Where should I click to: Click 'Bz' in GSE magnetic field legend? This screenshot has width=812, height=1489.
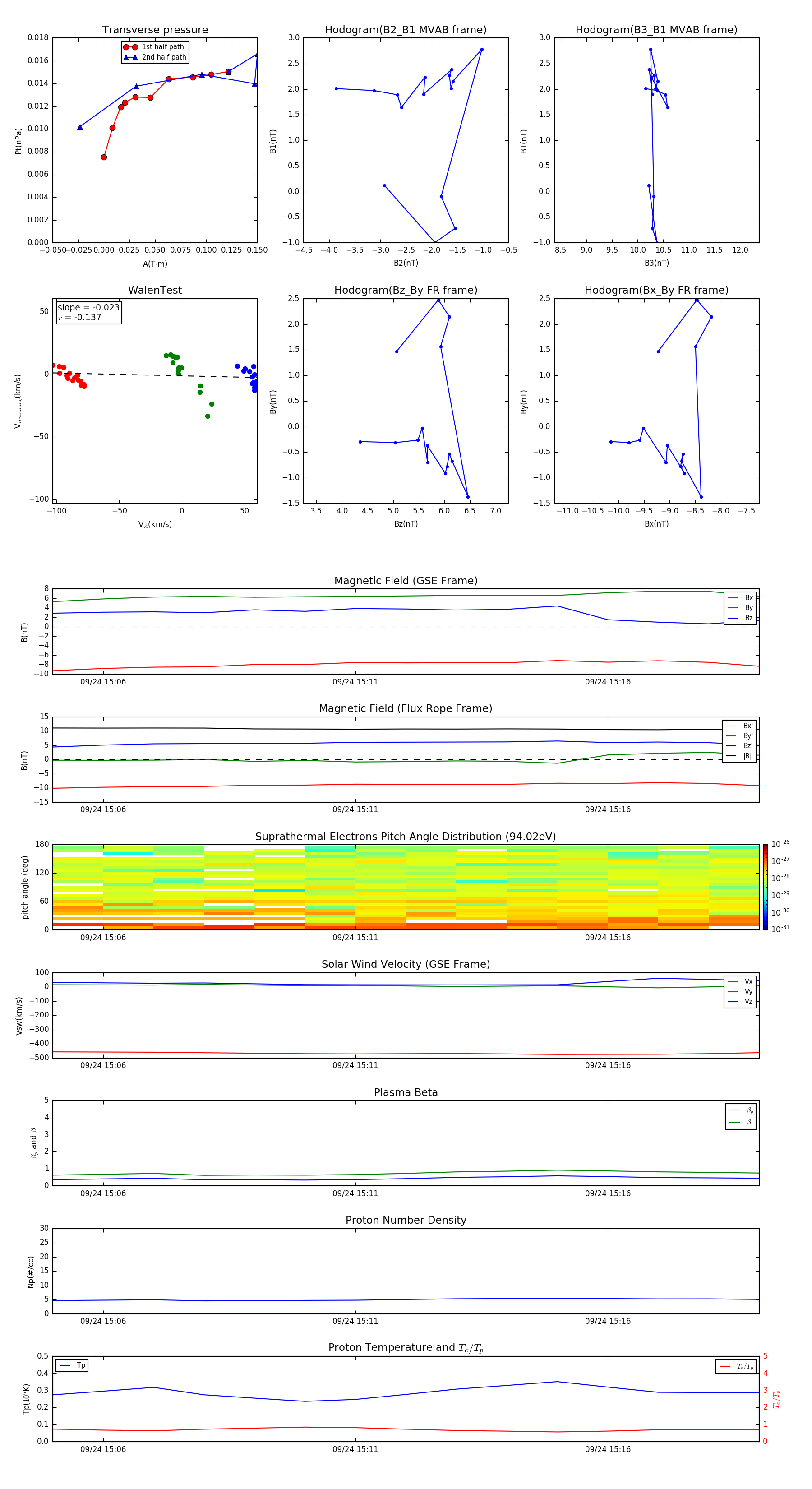(x=741, y=618)
